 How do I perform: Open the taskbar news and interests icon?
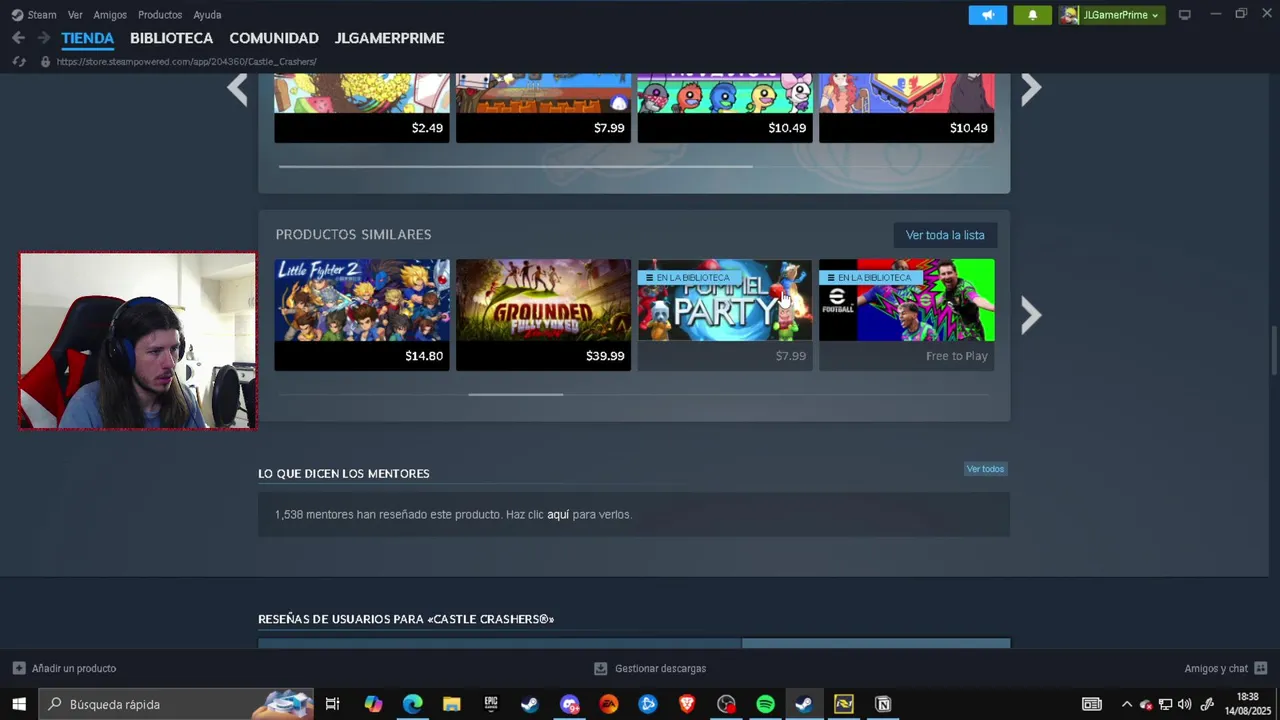pos(1092,704)
